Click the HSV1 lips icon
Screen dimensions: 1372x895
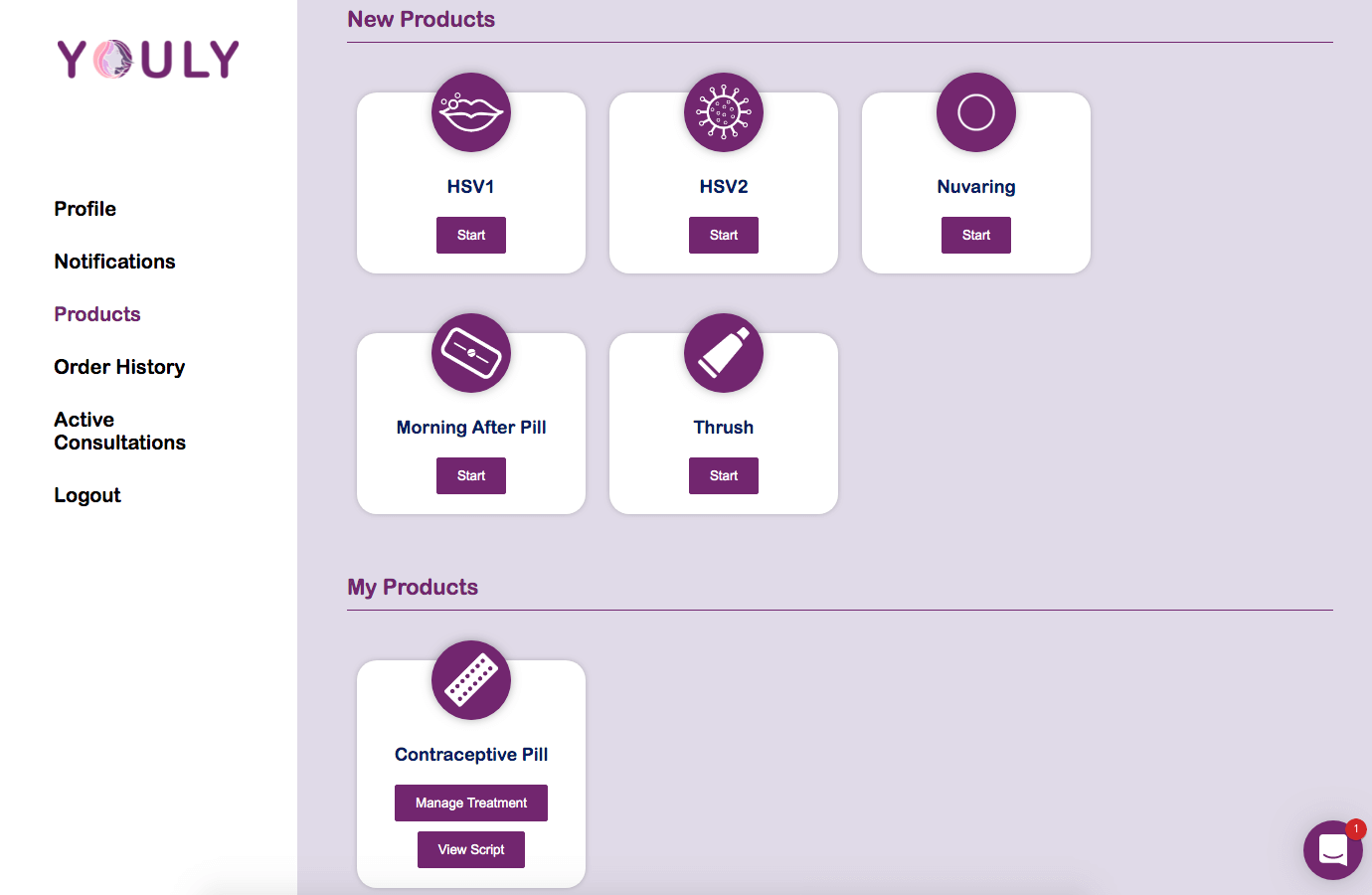click(x=471, y=112)
